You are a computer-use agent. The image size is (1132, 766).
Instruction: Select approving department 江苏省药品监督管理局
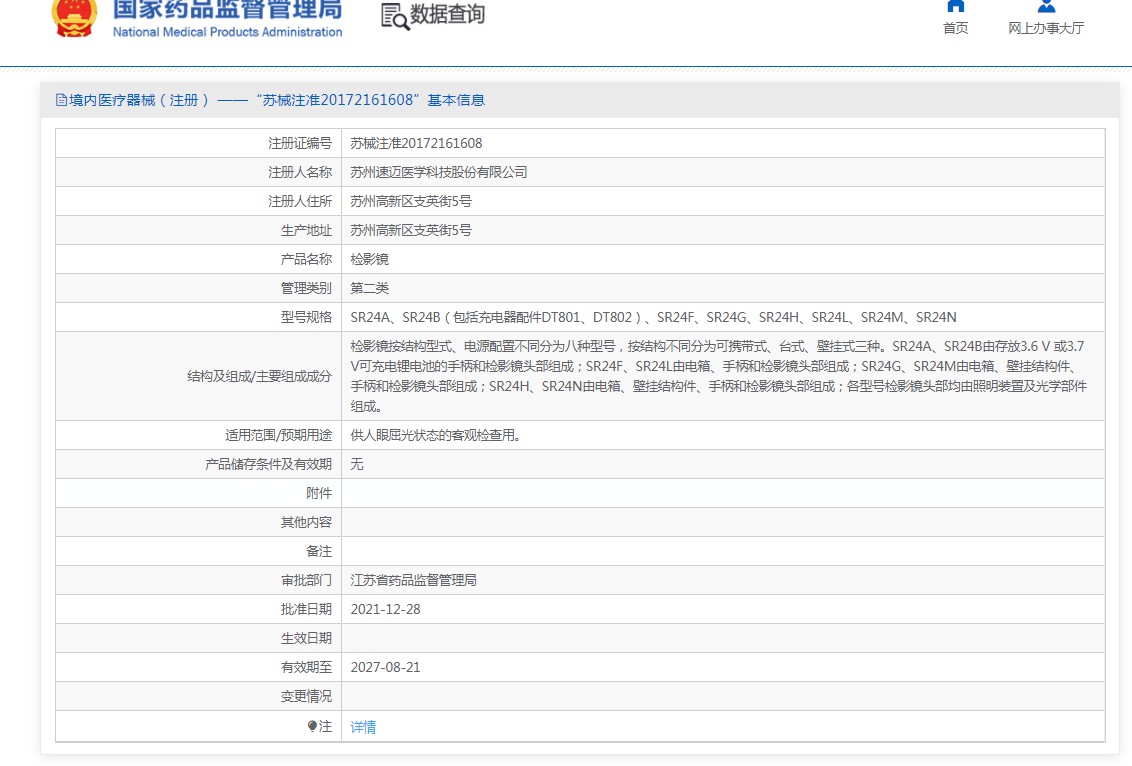tap(414, 580)
